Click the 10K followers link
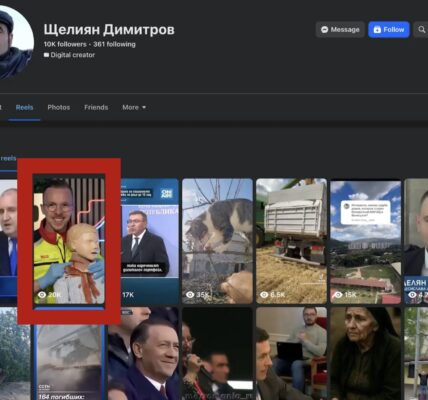Image resolution: width=428 pixels, height=400 pixels. click(65, 44)
